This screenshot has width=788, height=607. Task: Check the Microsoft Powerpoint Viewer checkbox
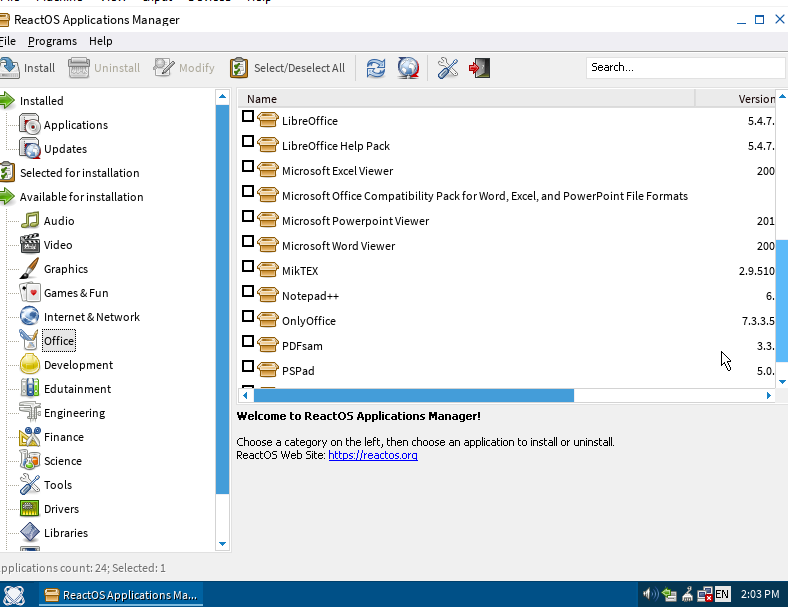pyautogui.click(x=248, y=217)
